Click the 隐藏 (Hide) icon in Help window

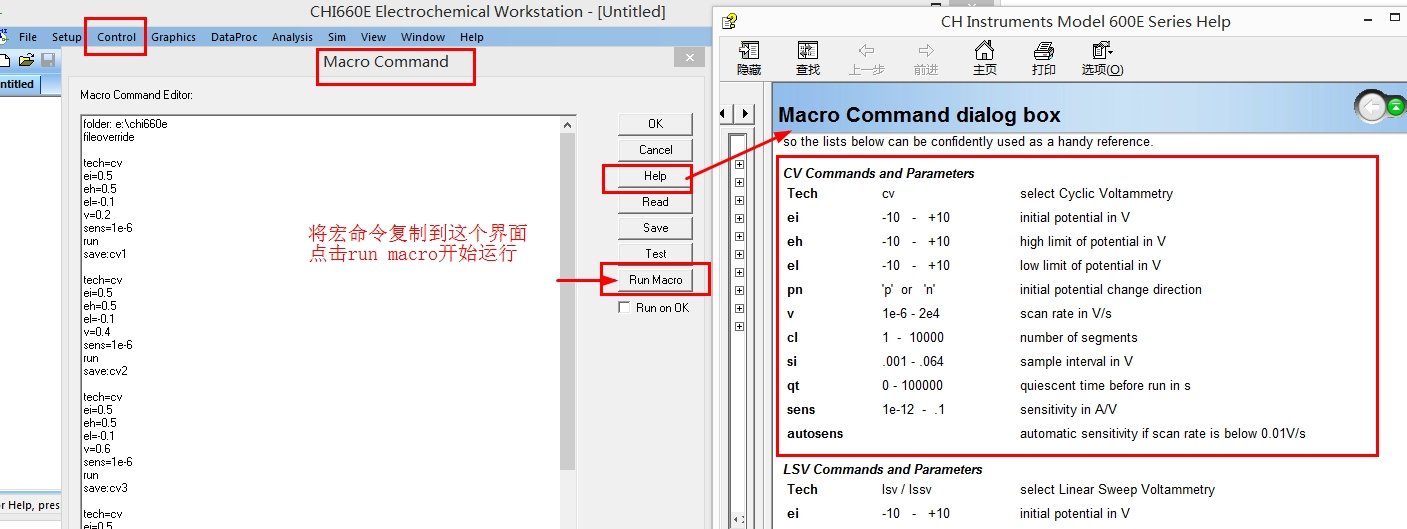[x=748, y=59]
